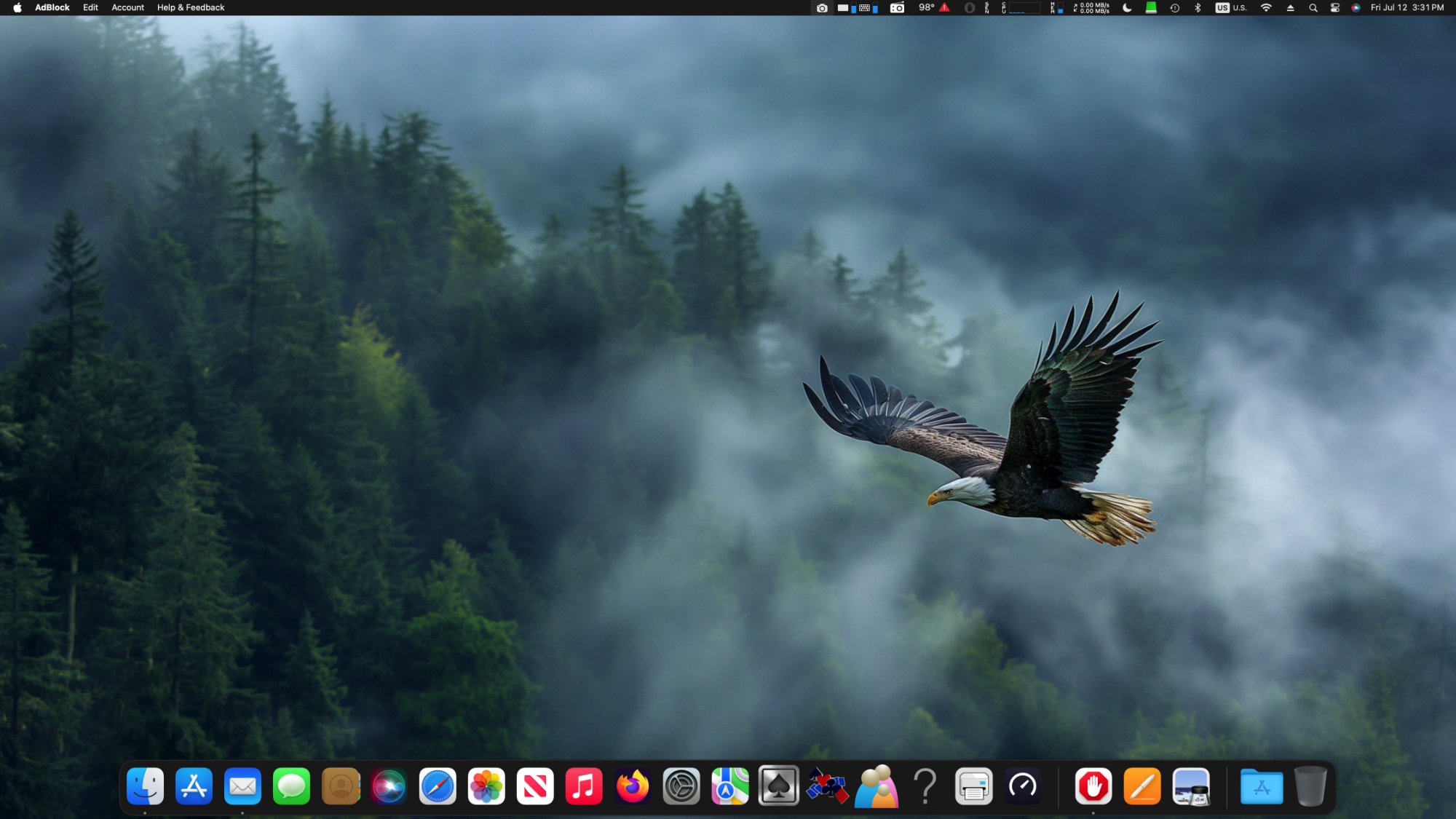Open the Help & Feedback menu

[191, 7]
